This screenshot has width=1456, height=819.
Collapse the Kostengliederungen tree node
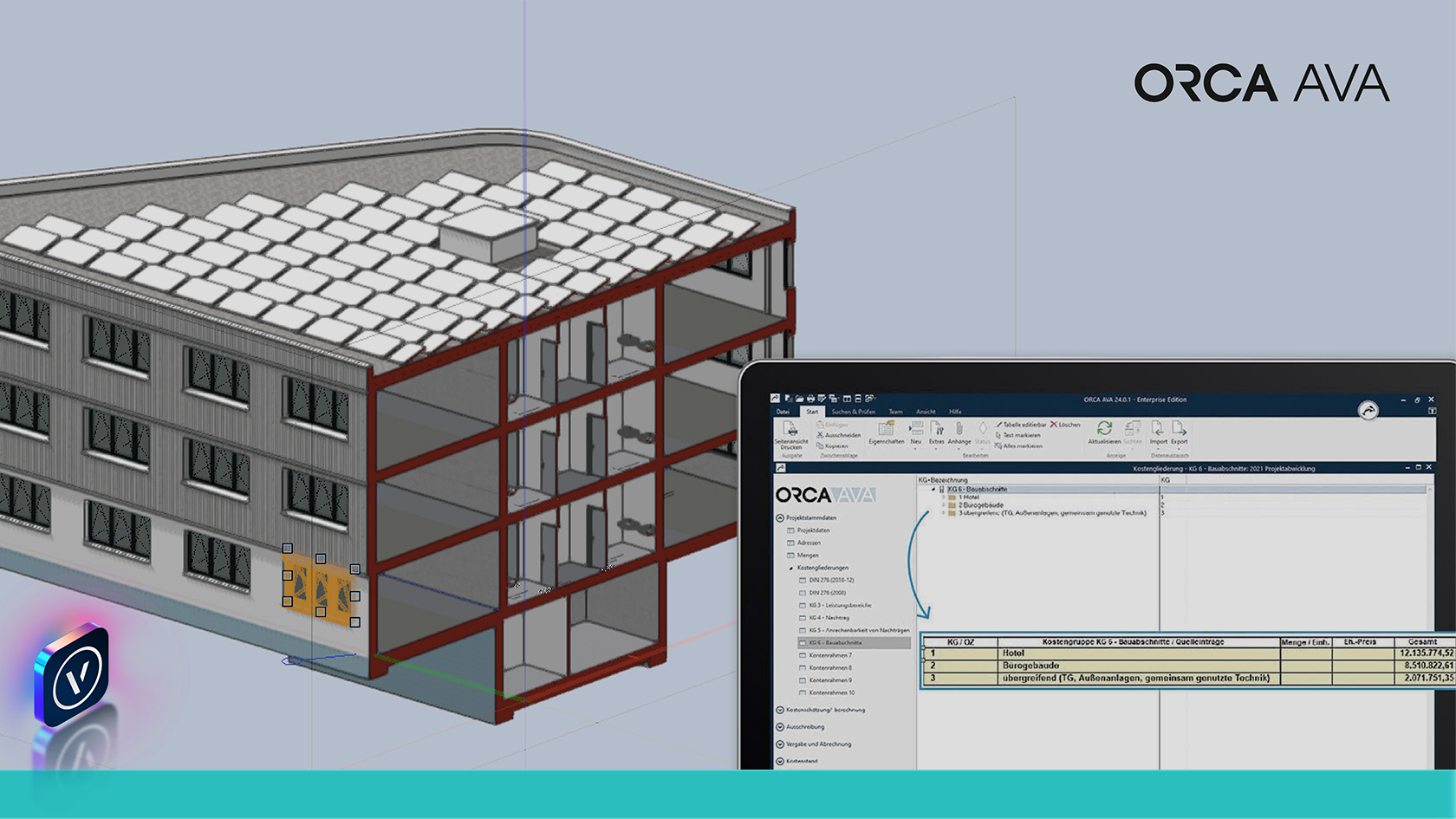790,568
